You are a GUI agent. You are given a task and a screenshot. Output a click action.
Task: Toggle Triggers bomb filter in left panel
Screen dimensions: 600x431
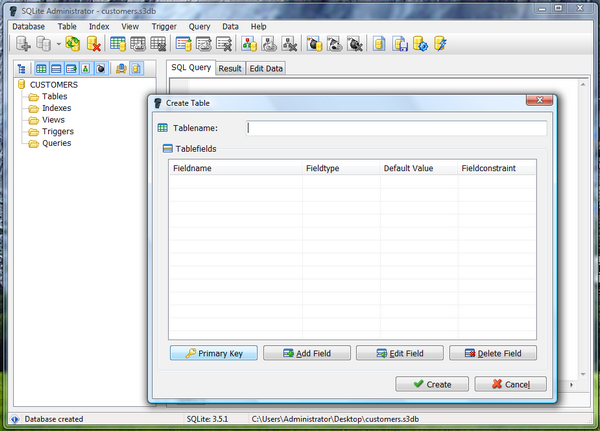(101, 69)
